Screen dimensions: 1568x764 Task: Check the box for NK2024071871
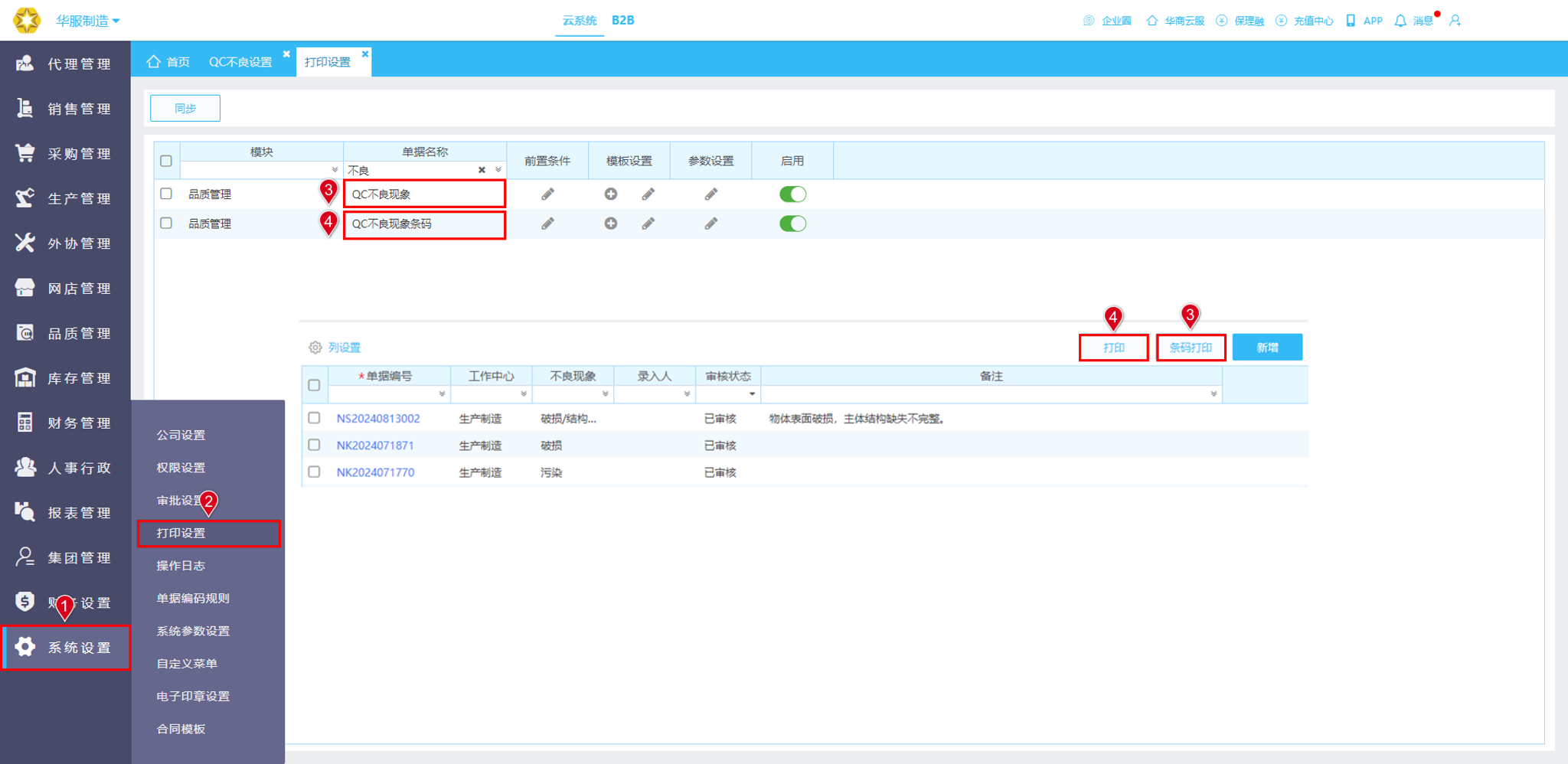point(314,445)
